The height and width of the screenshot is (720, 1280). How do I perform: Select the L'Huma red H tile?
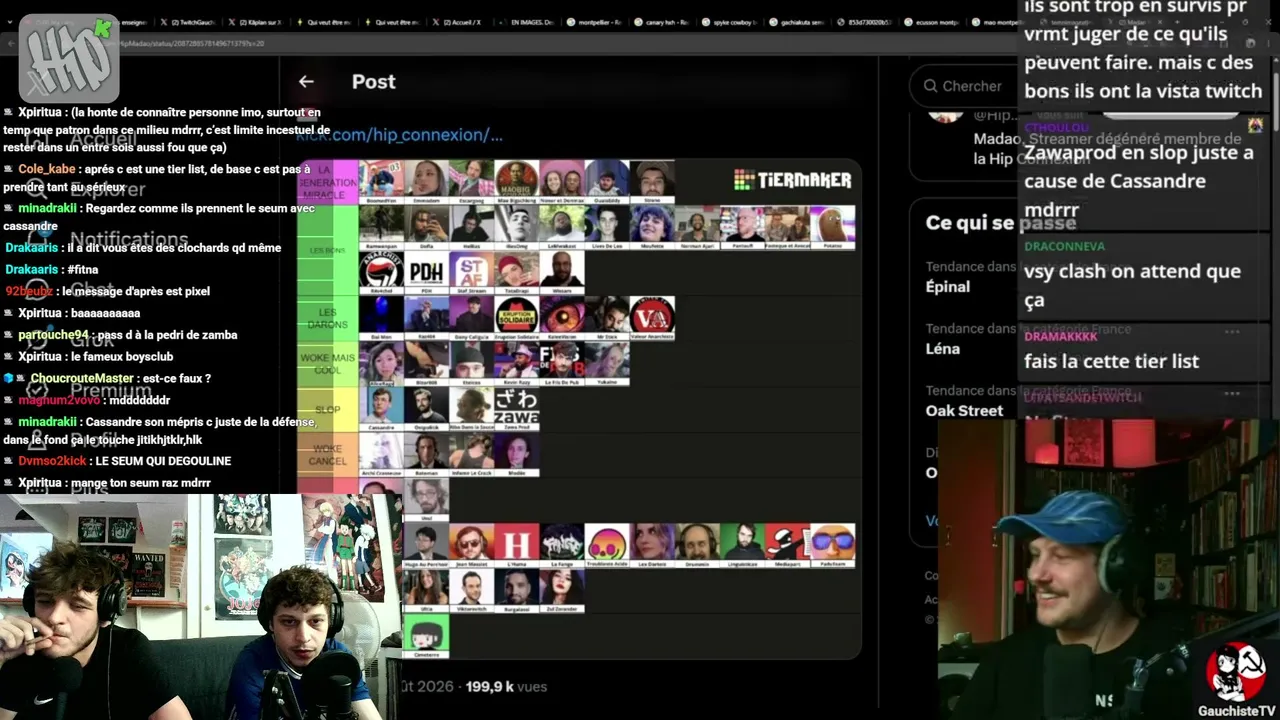pos(516,545)
